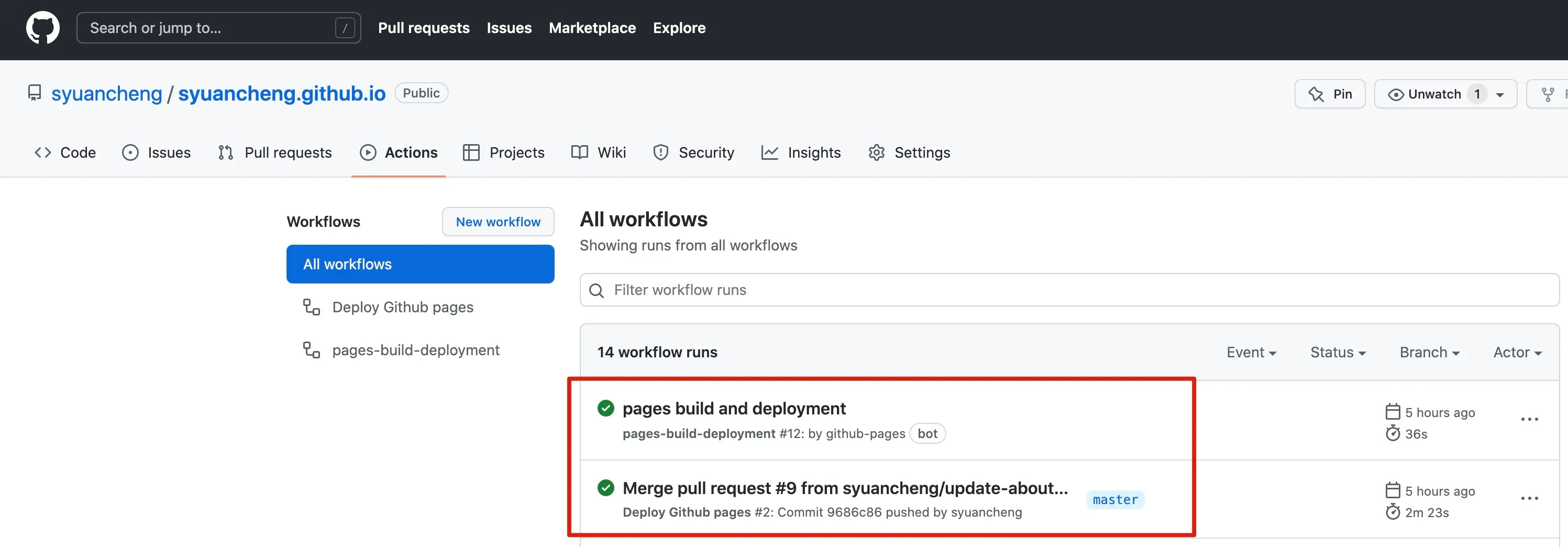Viewport: 1568px width, 547px height.
Task: Select All workflows in the sidebar
Action: point(420,265)
